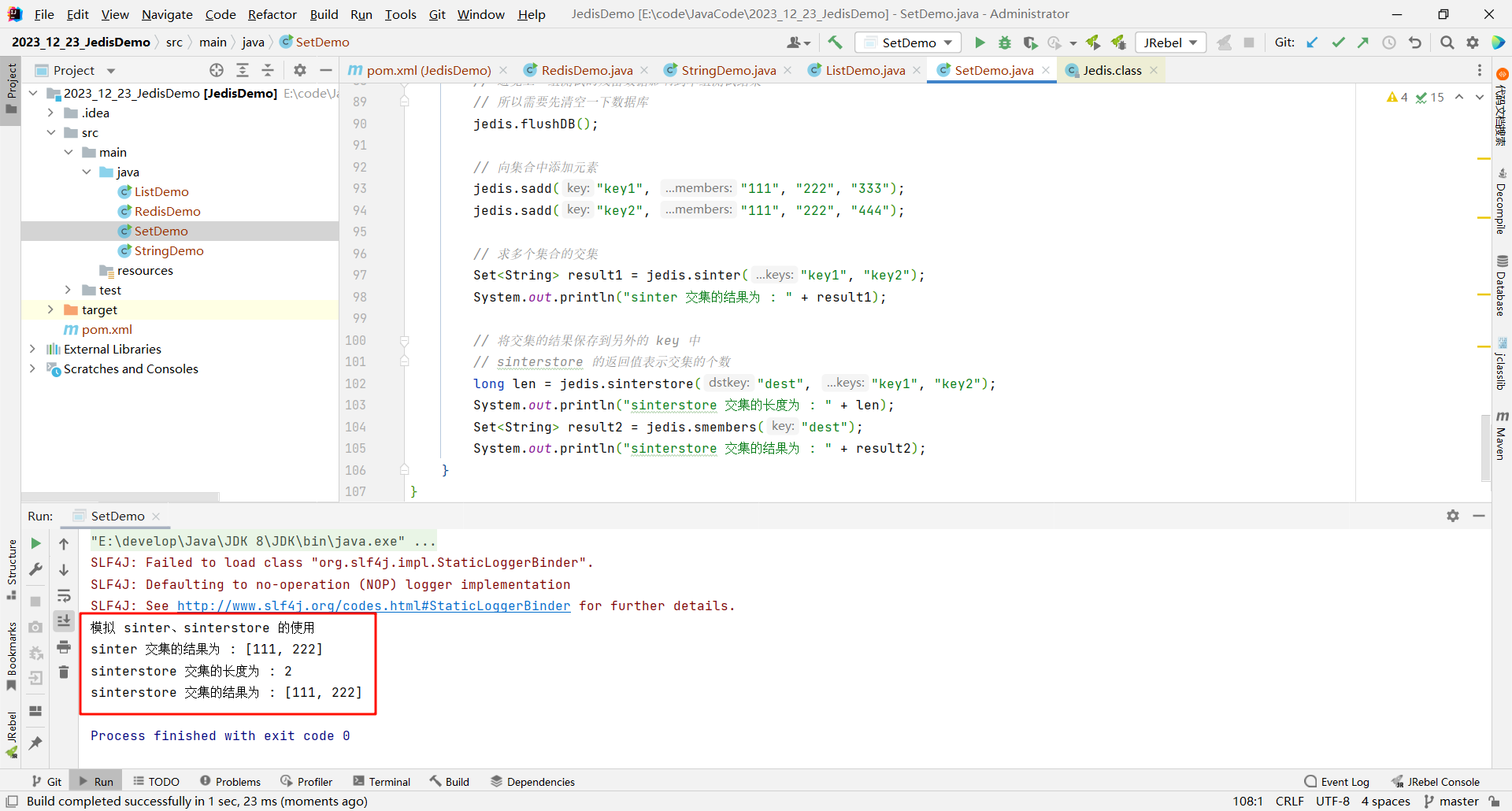Expand the .idea folder
Screen dimensions: 1512x811
pos(50,113)
